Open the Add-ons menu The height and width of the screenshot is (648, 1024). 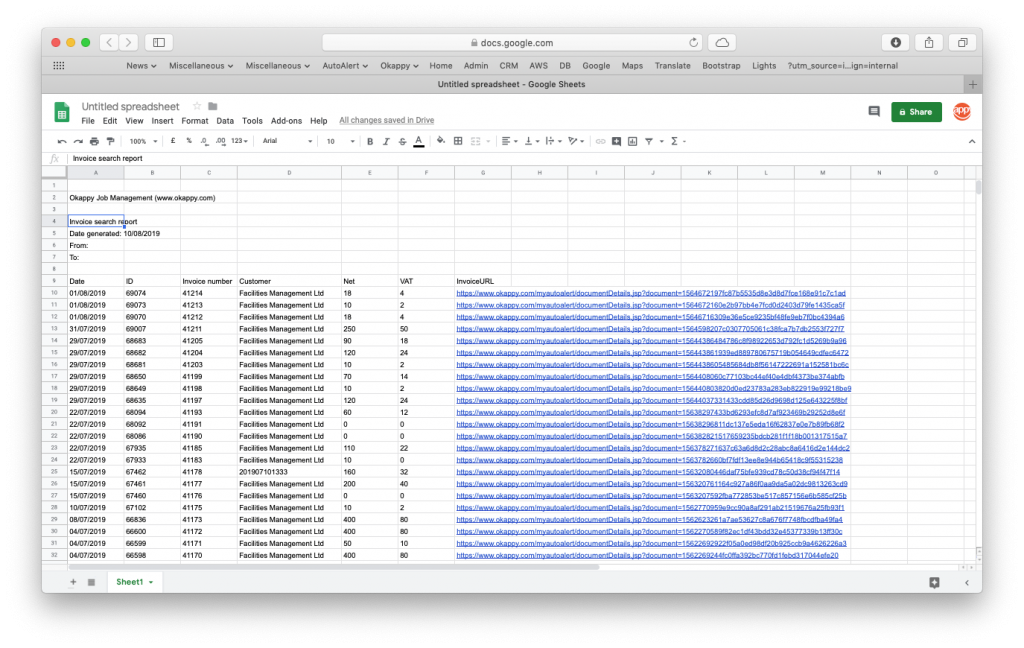point(286,121)
